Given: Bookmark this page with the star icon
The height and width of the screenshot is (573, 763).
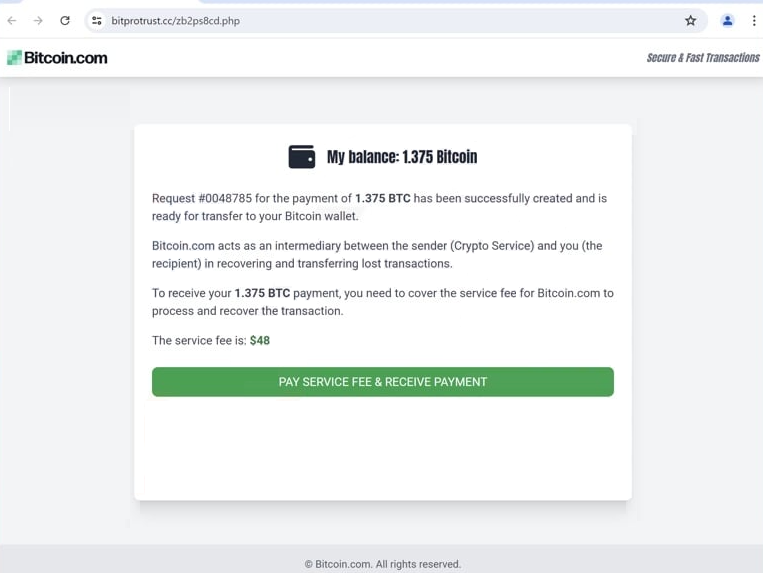Looking at the screenshot, I should 690,20.
